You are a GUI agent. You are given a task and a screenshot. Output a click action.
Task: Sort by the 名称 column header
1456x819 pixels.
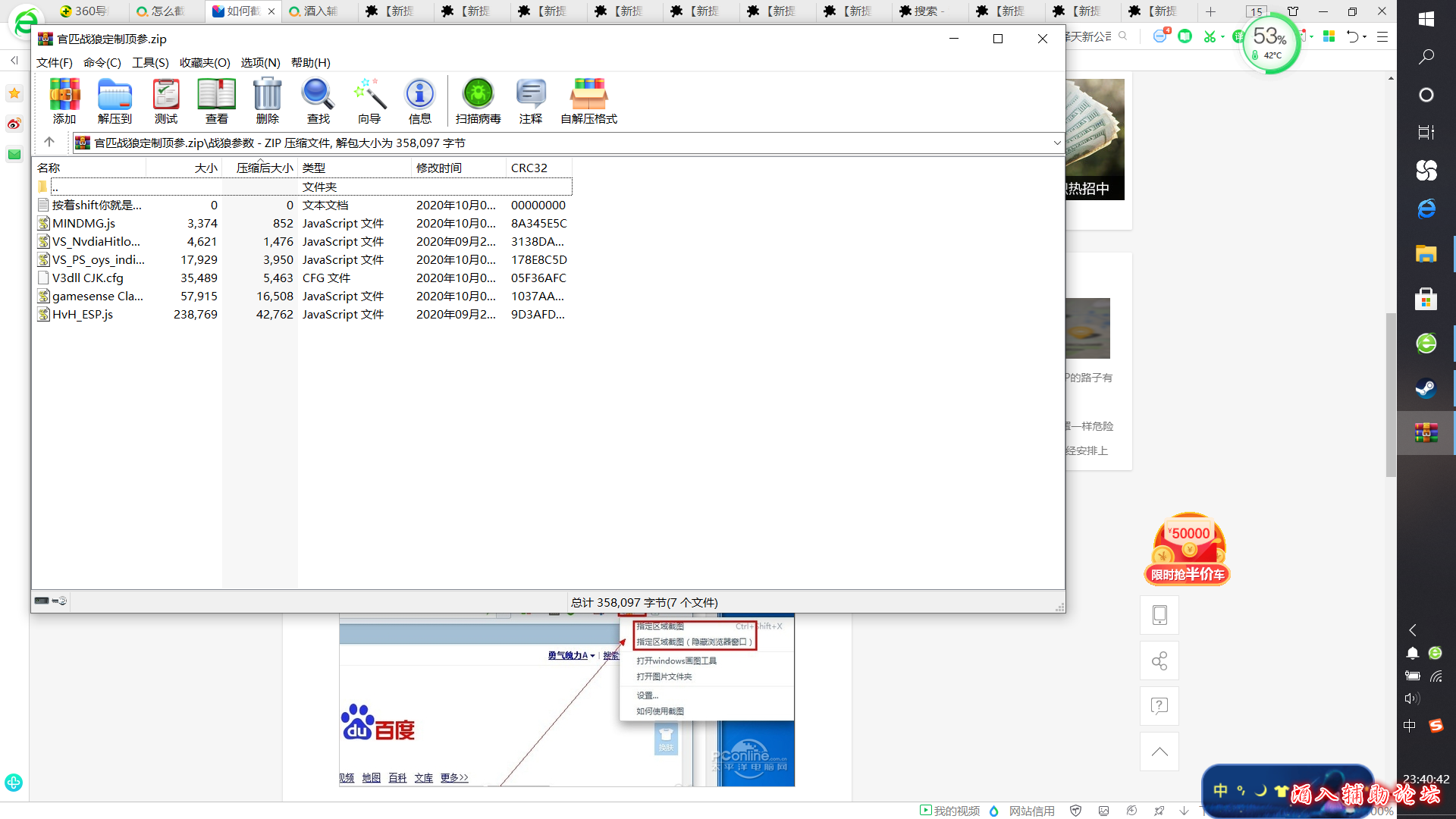point(90,168)
